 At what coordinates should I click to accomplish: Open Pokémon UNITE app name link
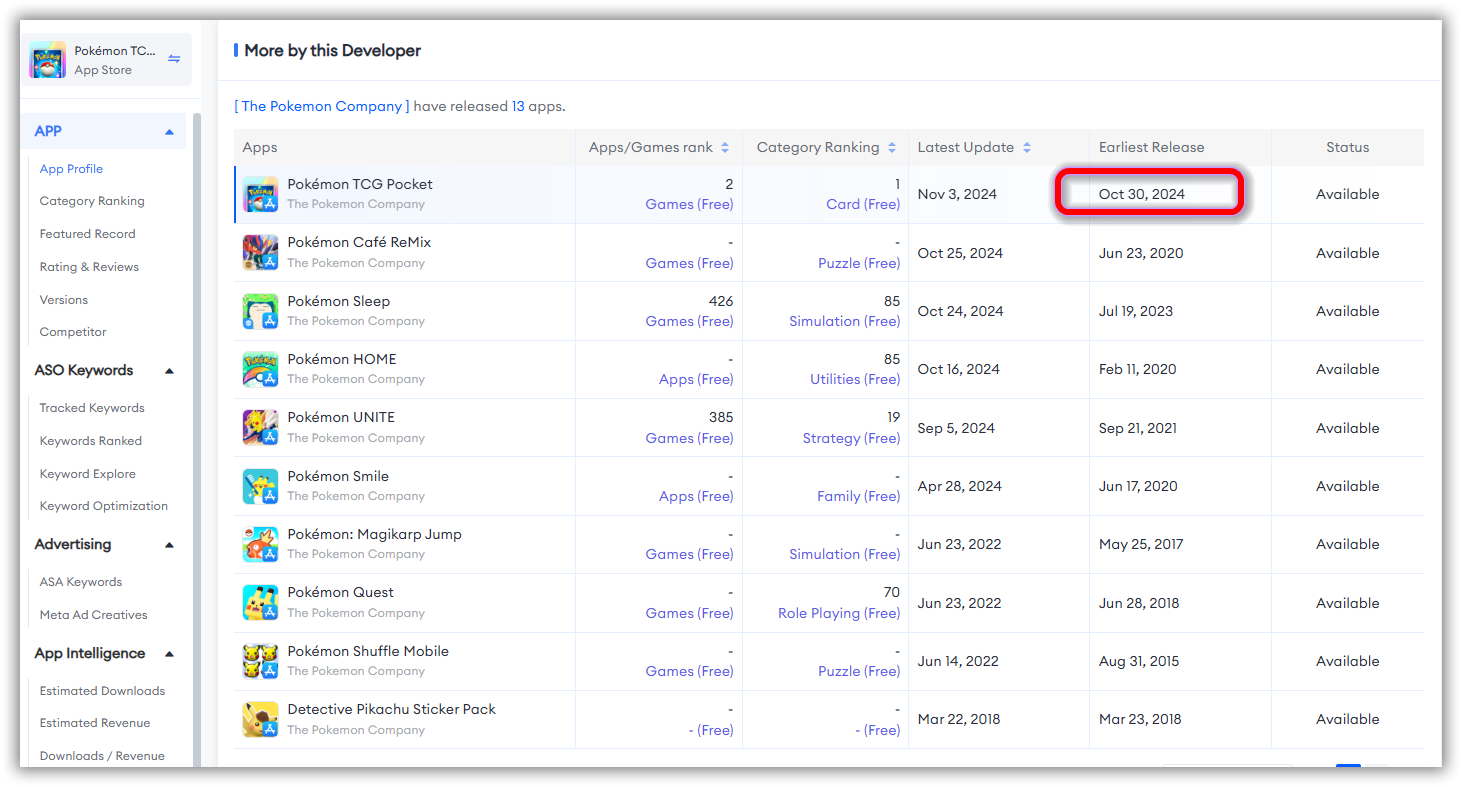(x=341, y=417)
